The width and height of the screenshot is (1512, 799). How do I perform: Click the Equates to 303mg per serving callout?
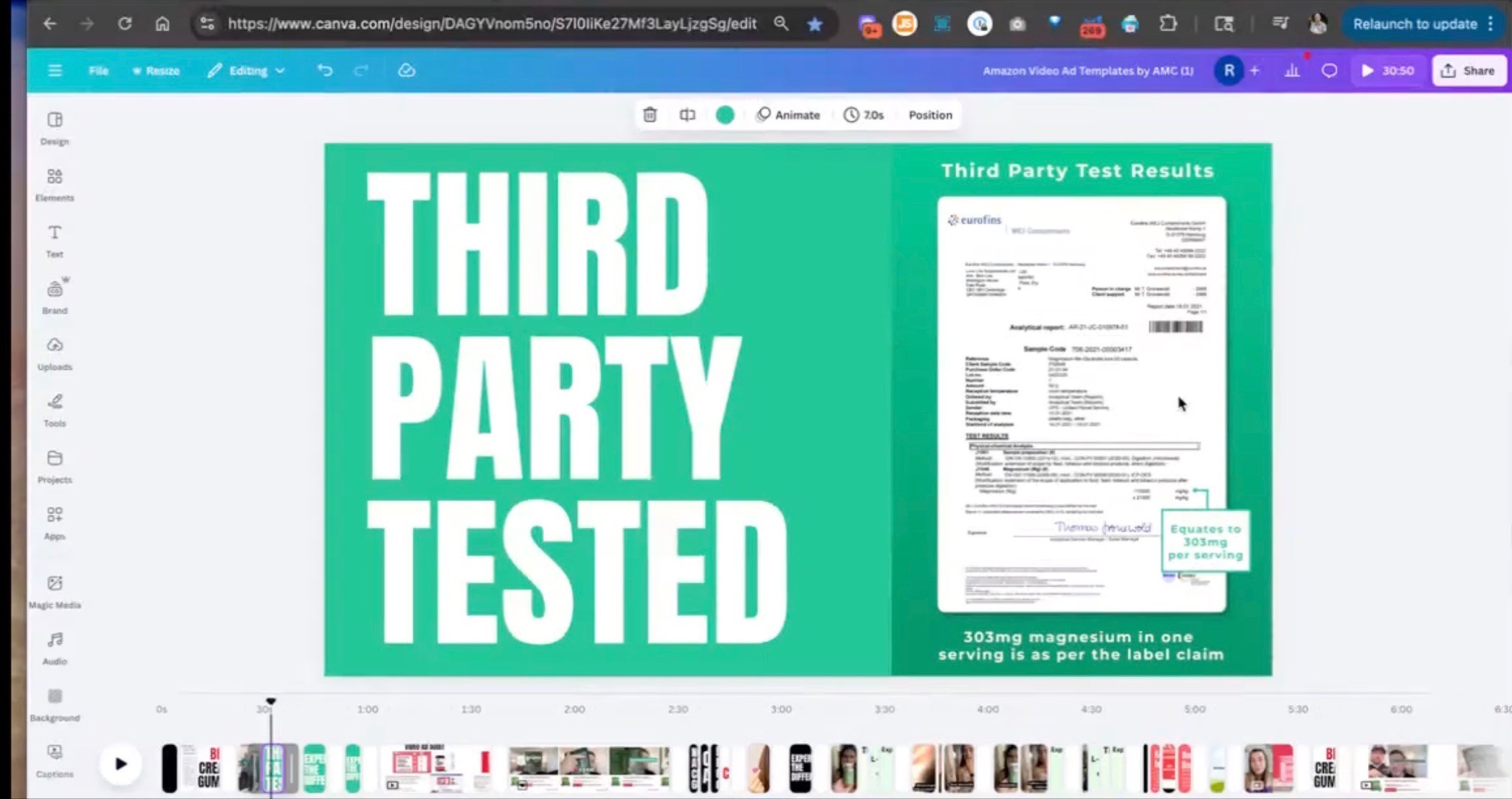click(1205, 541)
